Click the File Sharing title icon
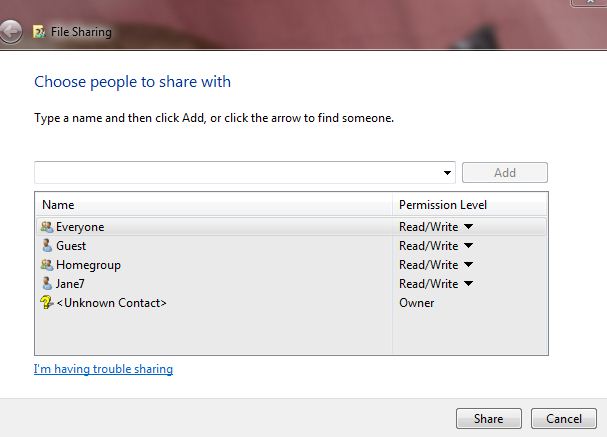607x437 pixels. click(x=39, y=32)
